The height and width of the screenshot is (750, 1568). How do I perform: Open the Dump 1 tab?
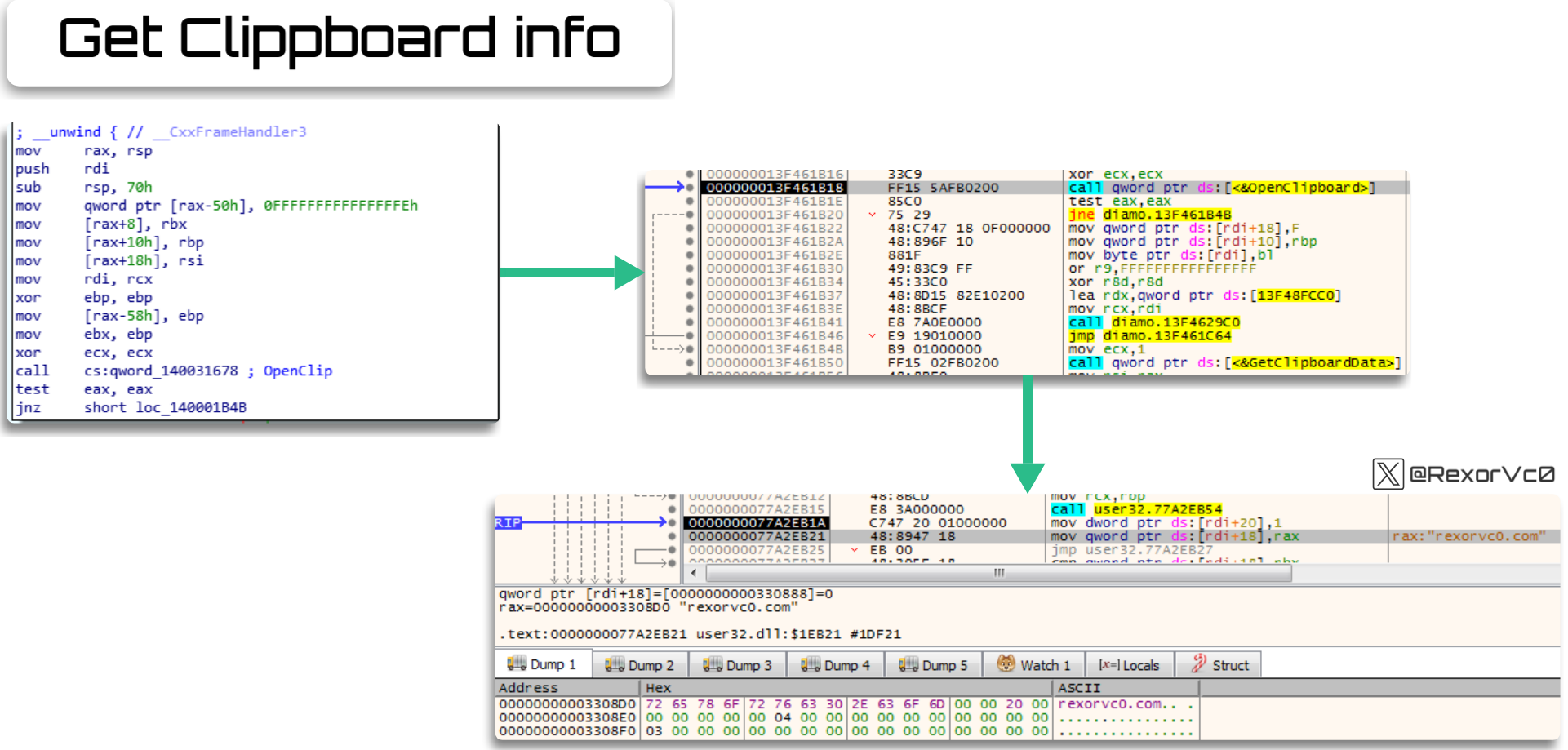coord(542,664)
